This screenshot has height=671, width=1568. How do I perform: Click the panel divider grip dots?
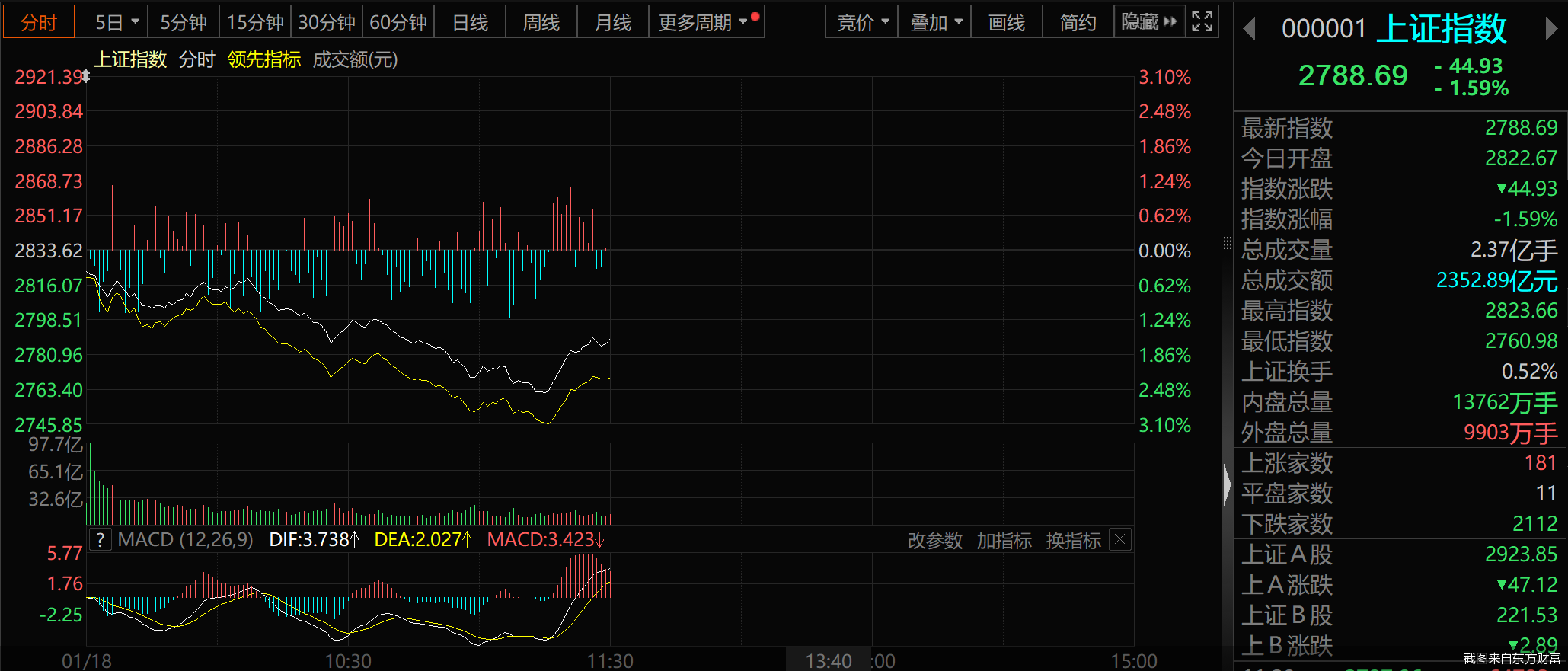pos(1227,243)
